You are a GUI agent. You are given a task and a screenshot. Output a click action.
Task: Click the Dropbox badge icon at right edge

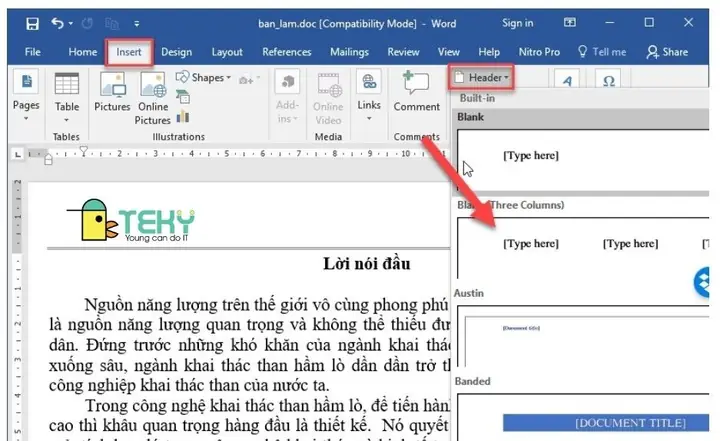click(702, 282)
